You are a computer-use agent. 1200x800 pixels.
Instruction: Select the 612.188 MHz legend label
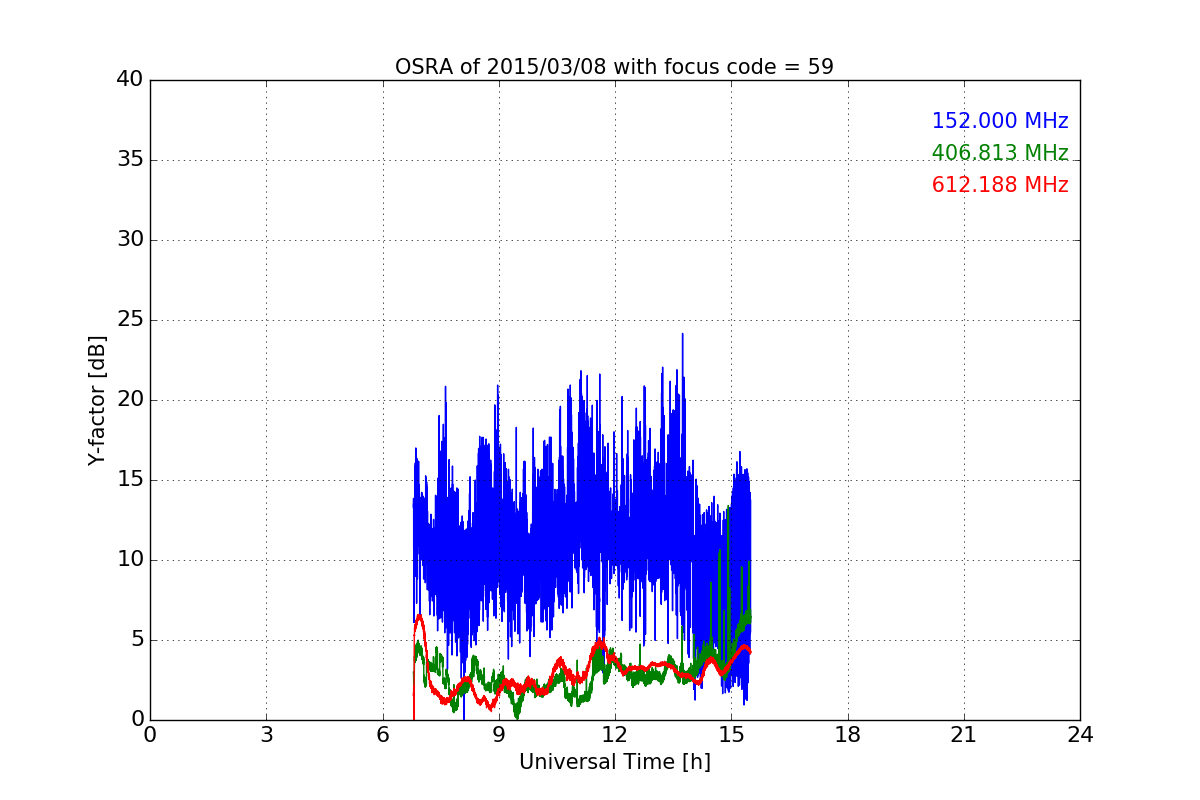point(1000,185)
